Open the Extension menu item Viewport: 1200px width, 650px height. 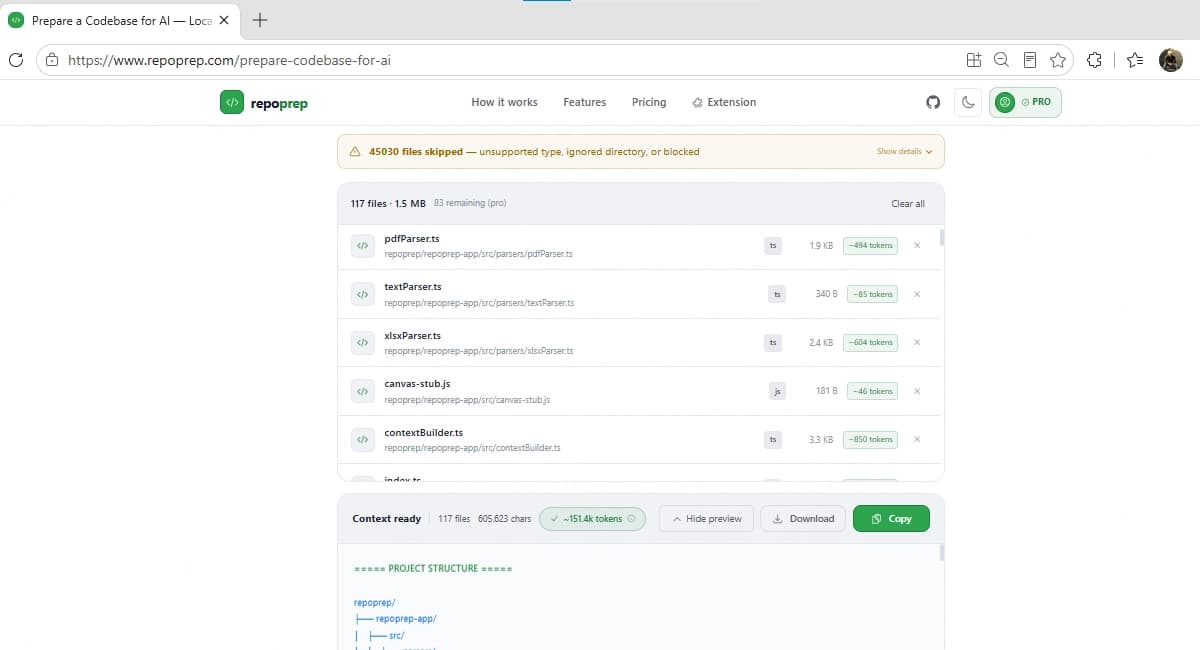tap(724, 102)
